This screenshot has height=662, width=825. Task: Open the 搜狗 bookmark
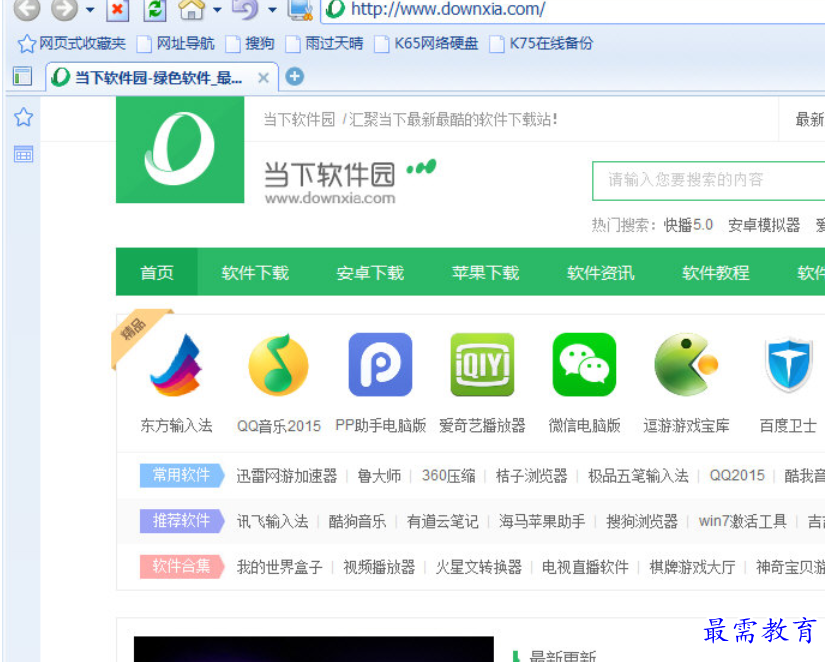[250, 43]
